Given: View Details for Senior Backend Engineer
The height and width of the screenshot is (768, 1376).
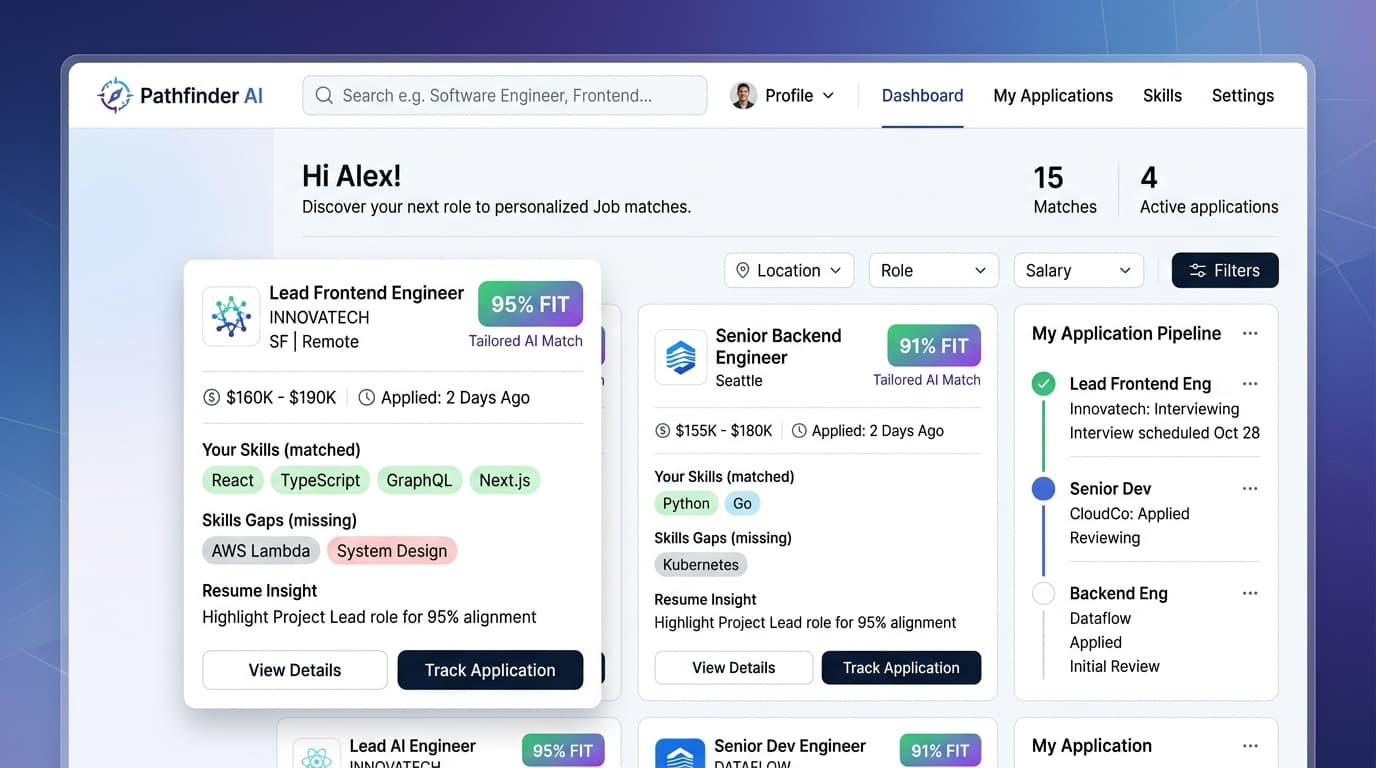Looking at the screenshot, I should (x=734, y=668).
